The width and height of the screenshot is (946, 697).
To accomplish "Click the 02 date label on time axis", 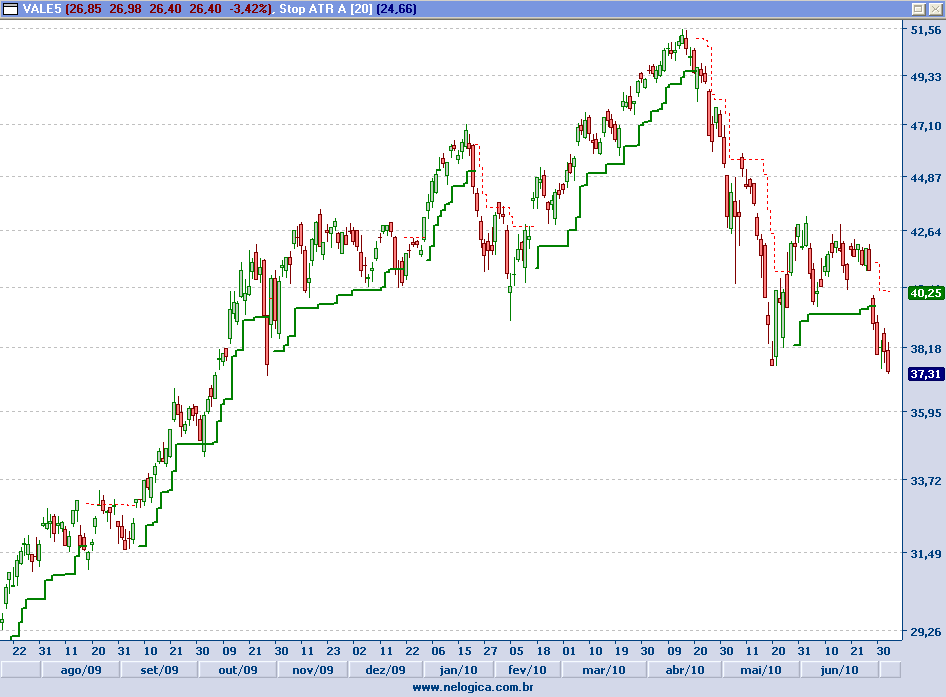I will click(359, 651).
